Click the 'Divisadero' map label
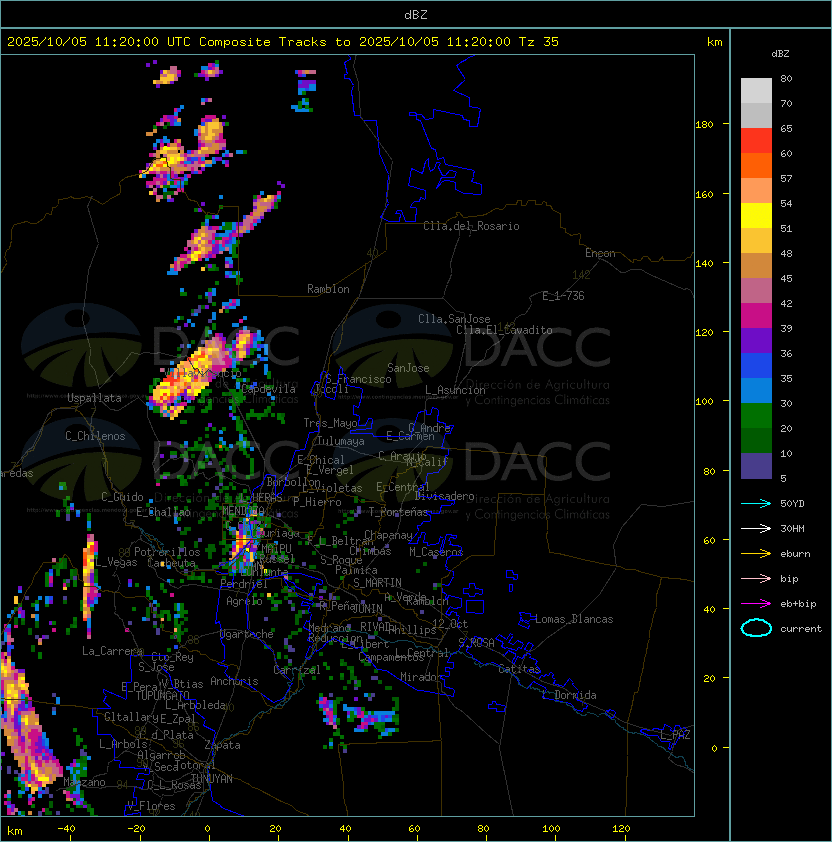This screenshot has width=832, height=842. pos(445,496)
